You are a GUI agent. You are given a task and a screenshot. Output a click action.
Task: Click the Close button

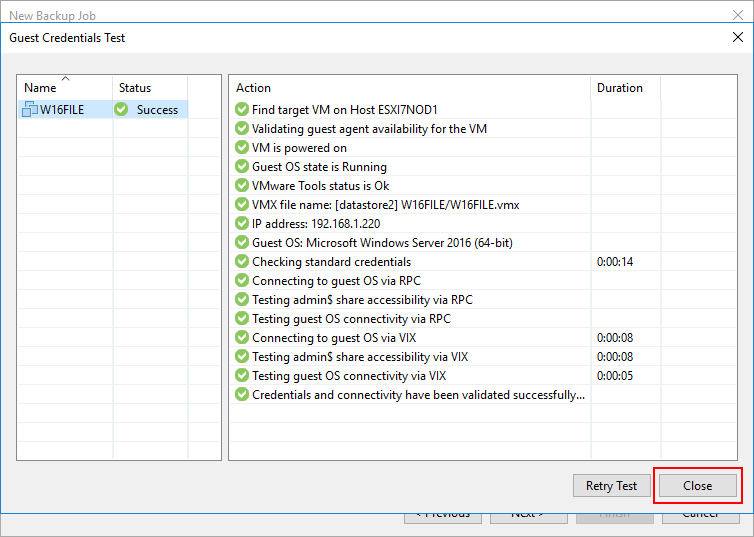(x=697, y=486)
